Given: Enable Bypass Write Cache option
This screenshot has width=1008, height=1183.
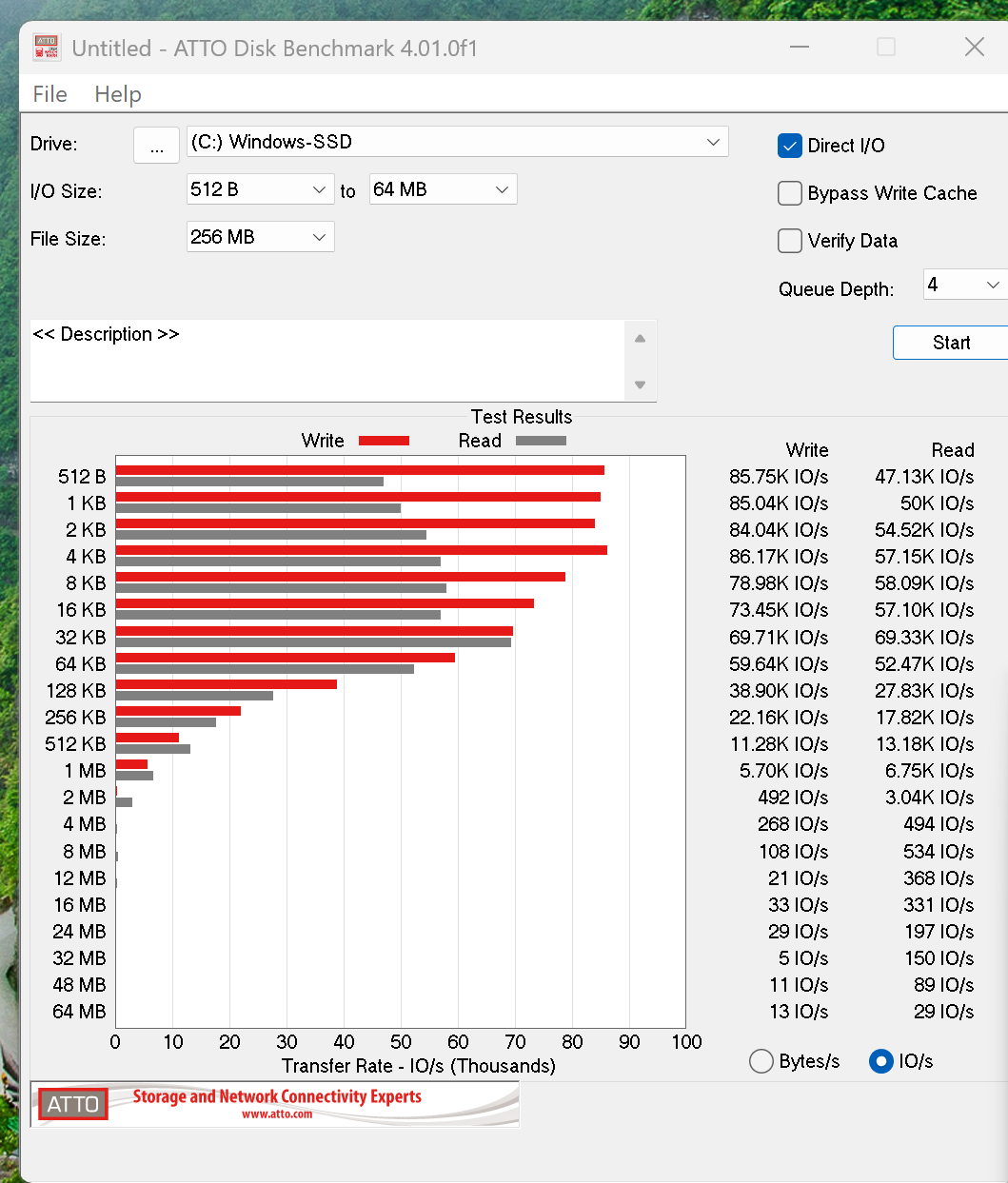Looking at the screenshot, I should pos(790,193).
